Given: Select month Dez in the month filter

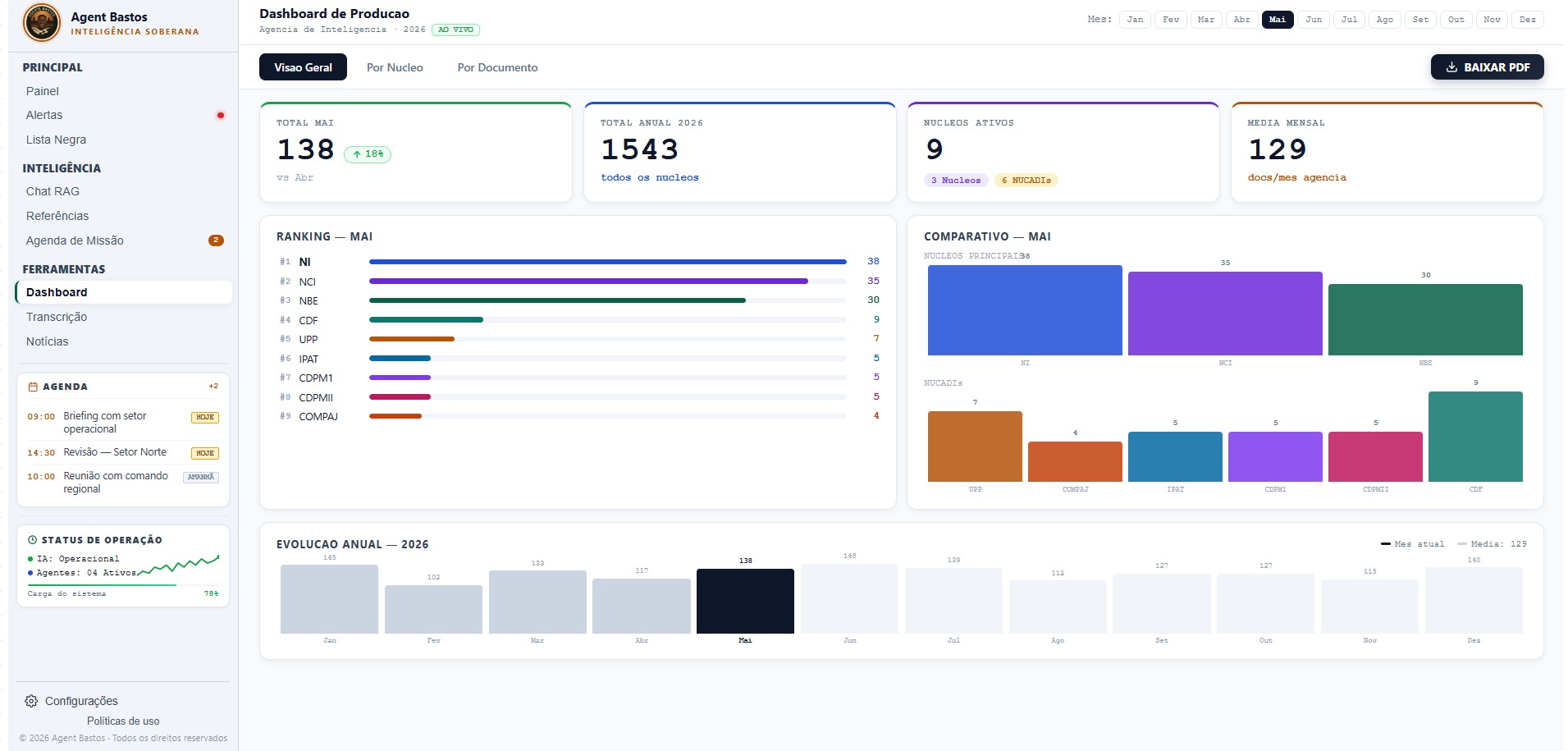Looking at the screenshot, I should pyautogui.click(x=1528, y=20).
